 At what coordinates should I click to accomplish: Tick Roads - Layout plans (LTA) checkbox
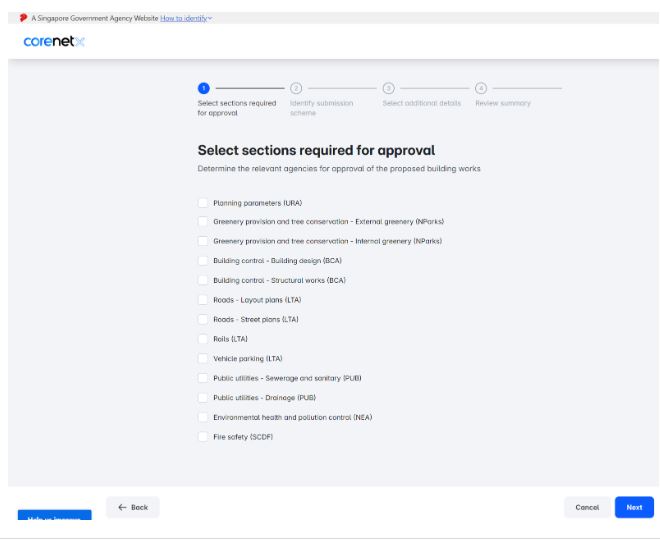203,300
